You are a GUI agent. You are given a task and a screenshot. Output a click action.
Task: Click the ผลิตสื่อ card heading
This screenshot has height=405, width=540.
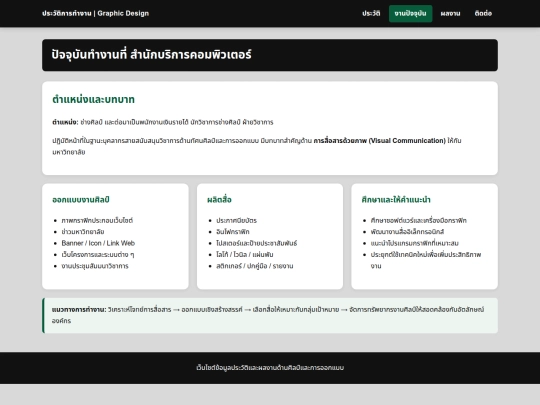click(x=219, y=200)
